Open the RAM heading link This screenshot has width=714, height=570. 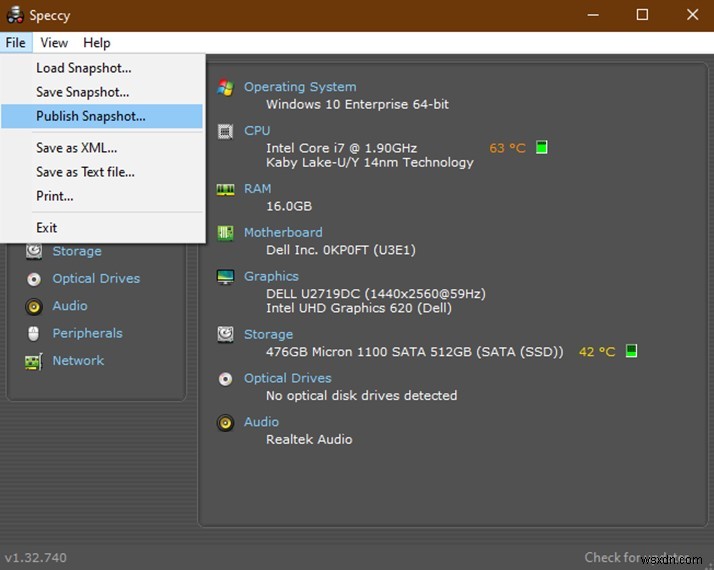[257, 188]
